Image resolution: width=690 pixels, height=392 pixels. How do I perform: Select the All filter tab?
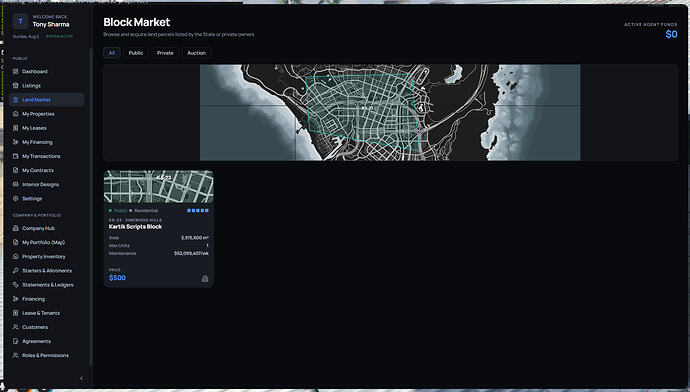pos(112,53)
